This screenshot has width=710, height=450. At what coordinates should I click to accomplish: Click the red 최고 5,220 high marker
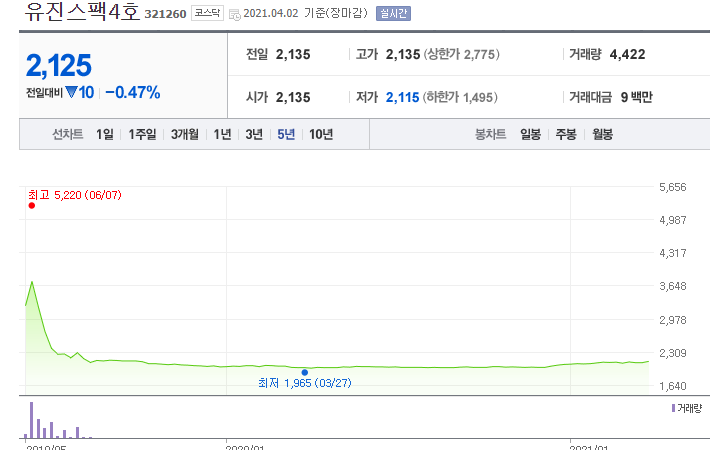click(32, 206)
